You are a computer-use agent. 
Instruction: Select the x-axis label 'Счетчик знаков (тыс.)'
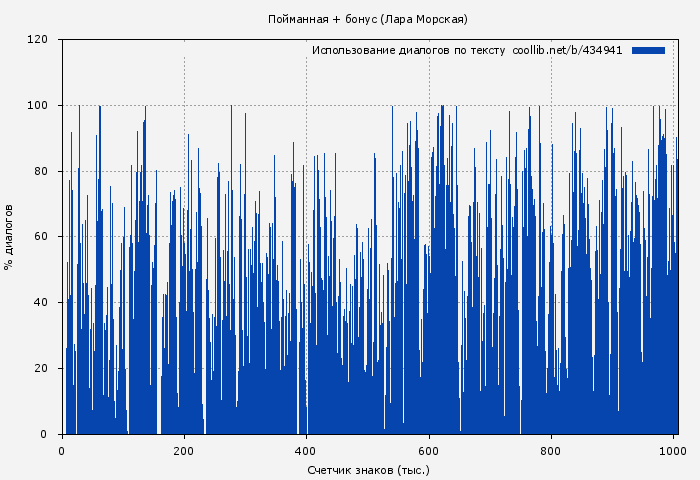[x=368, y=469]
